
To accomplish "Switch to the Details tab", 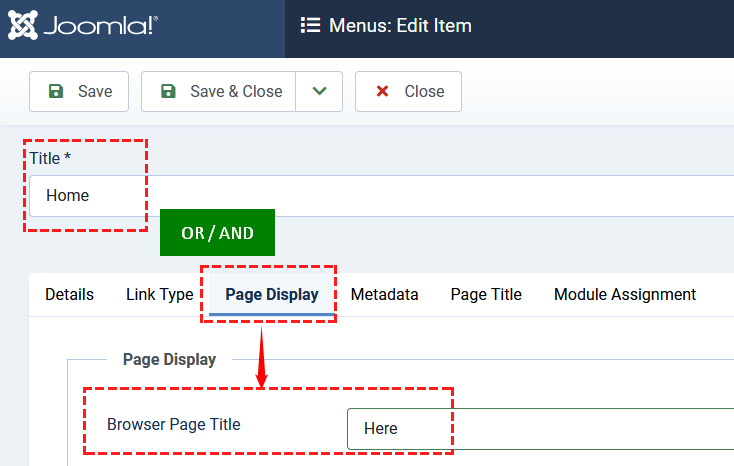I will pyautogui.click(x=69, y=294).
